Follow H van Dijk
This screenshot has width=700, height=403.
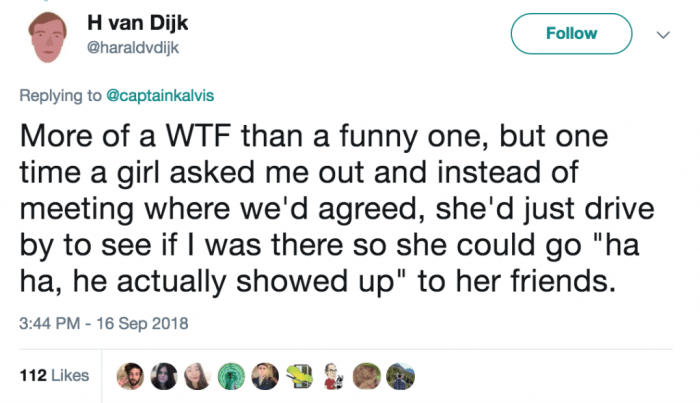tap(571, 34)
